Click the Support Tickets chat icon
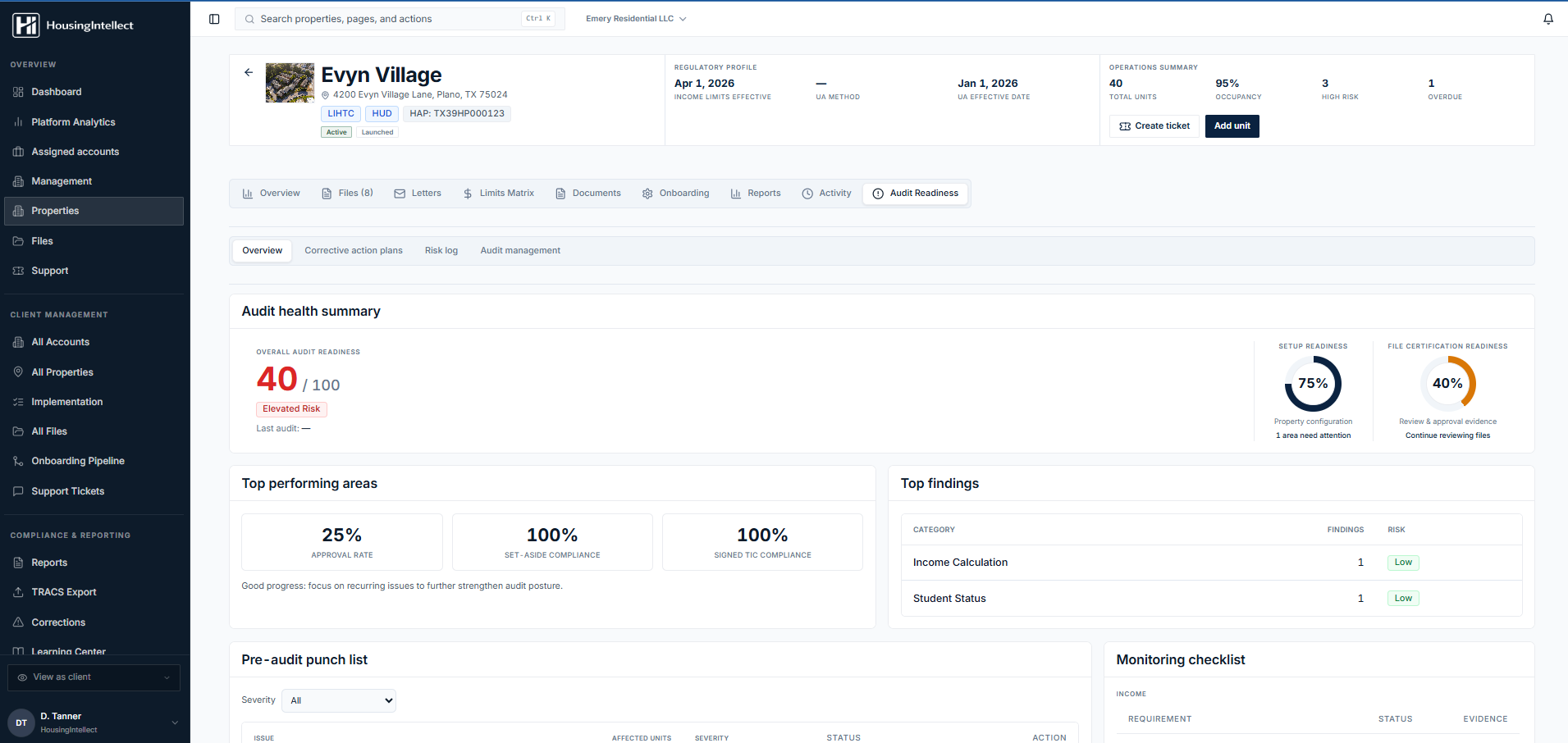The width and height of the screenshot is (1568, 743). (x=18, y=491)
